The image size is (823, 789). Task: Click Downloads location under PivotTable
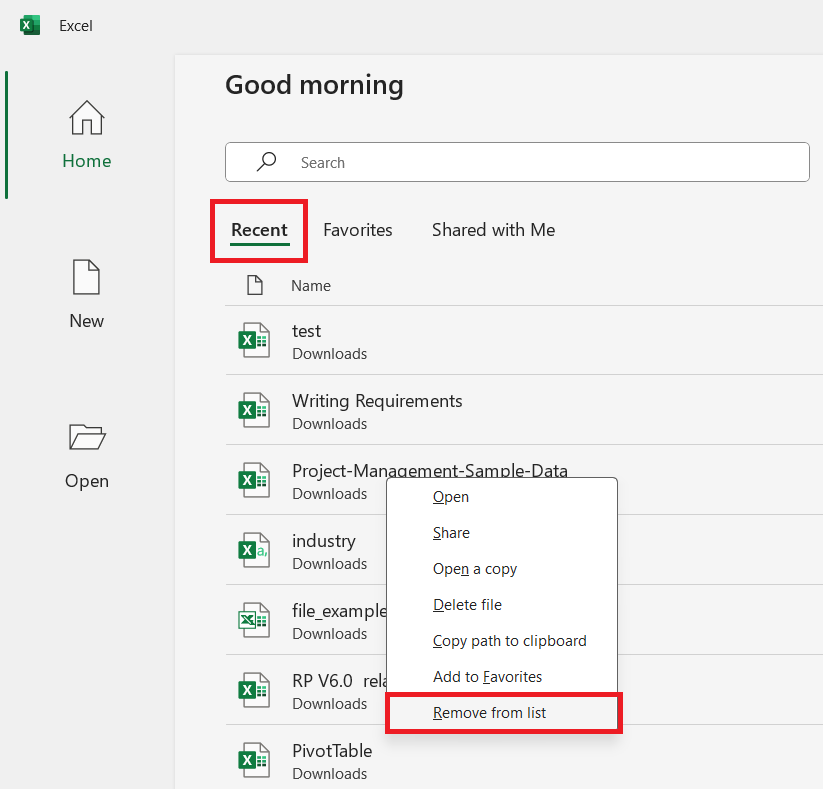(330, 774)
